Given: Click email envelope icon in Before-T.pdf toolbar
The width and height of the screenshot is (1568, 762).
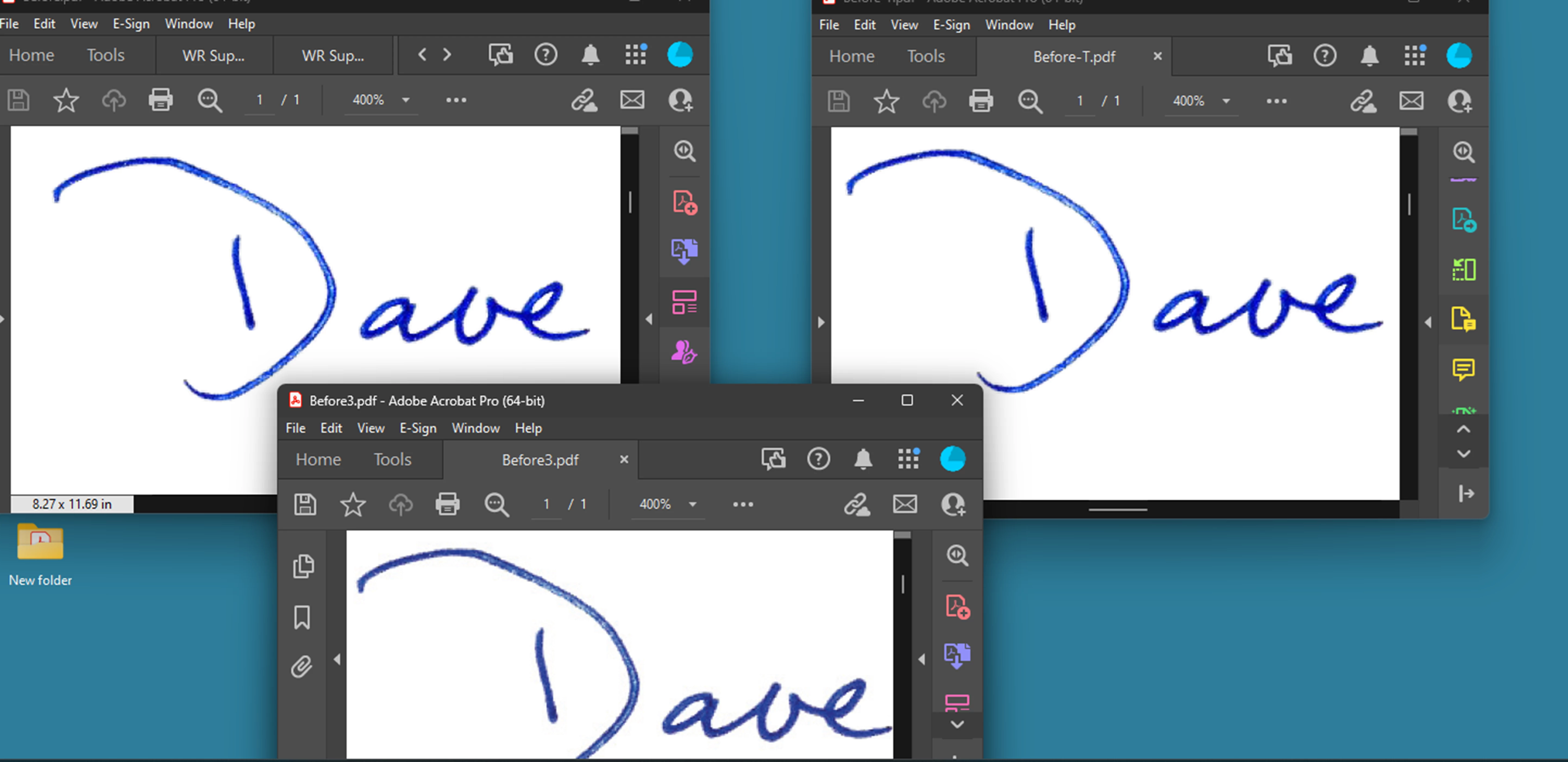Looking at the screenshot, I should tap(1411, 101).
